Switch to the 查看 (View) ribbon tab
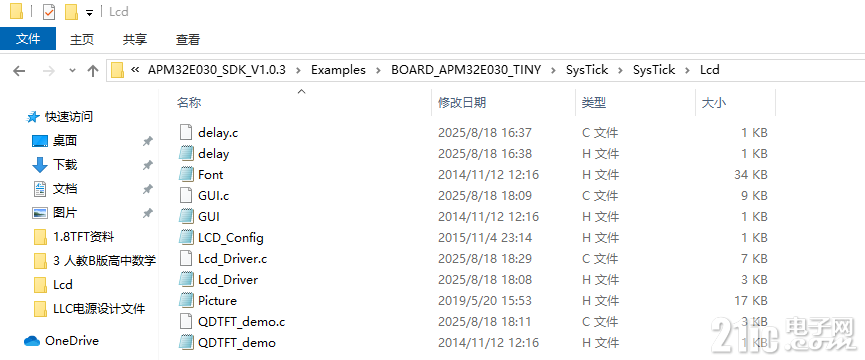 pyautogui.click(x=188, y=39)
